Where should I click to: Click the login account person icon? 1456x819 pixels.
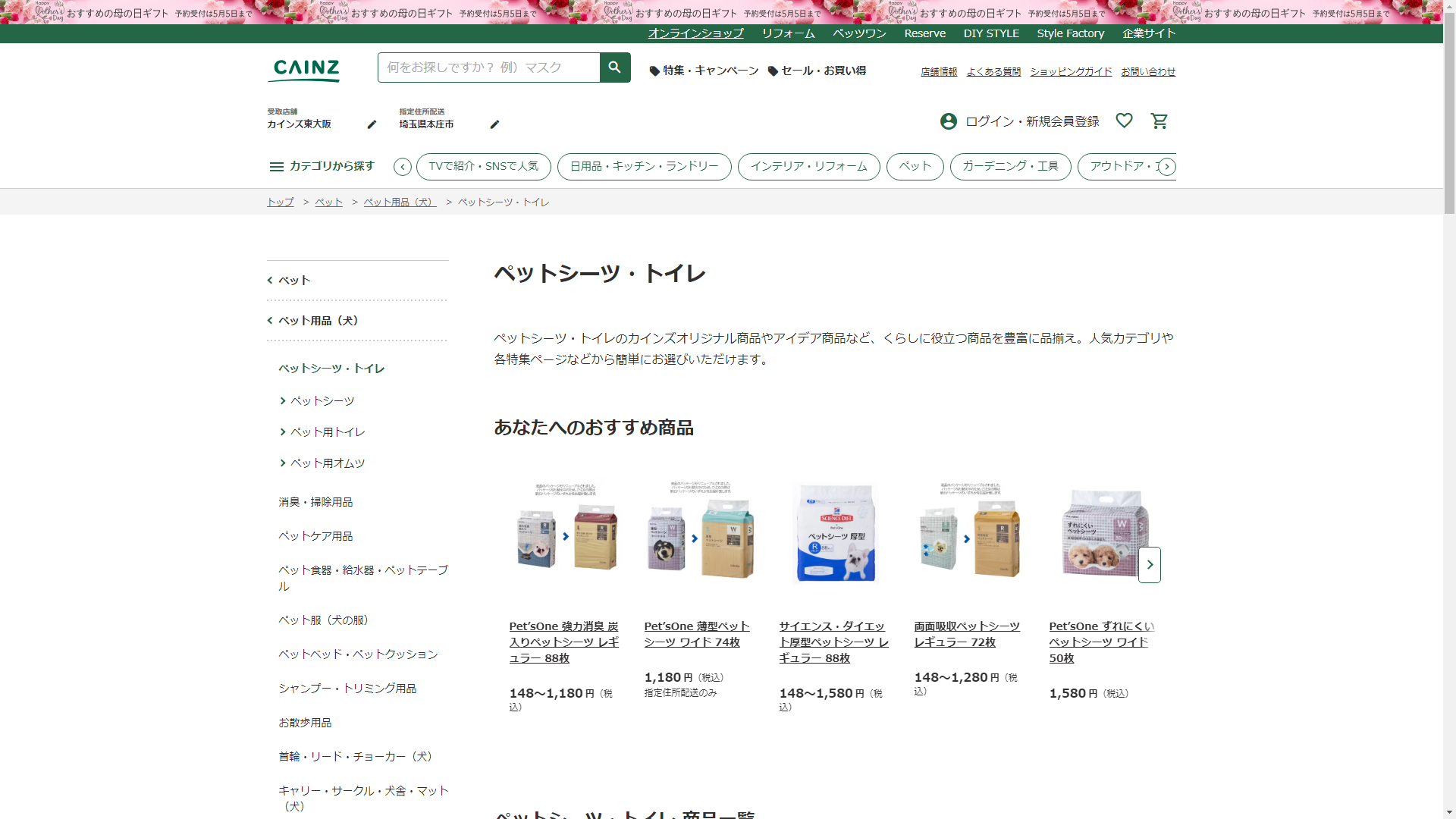[x=948, y=121]
